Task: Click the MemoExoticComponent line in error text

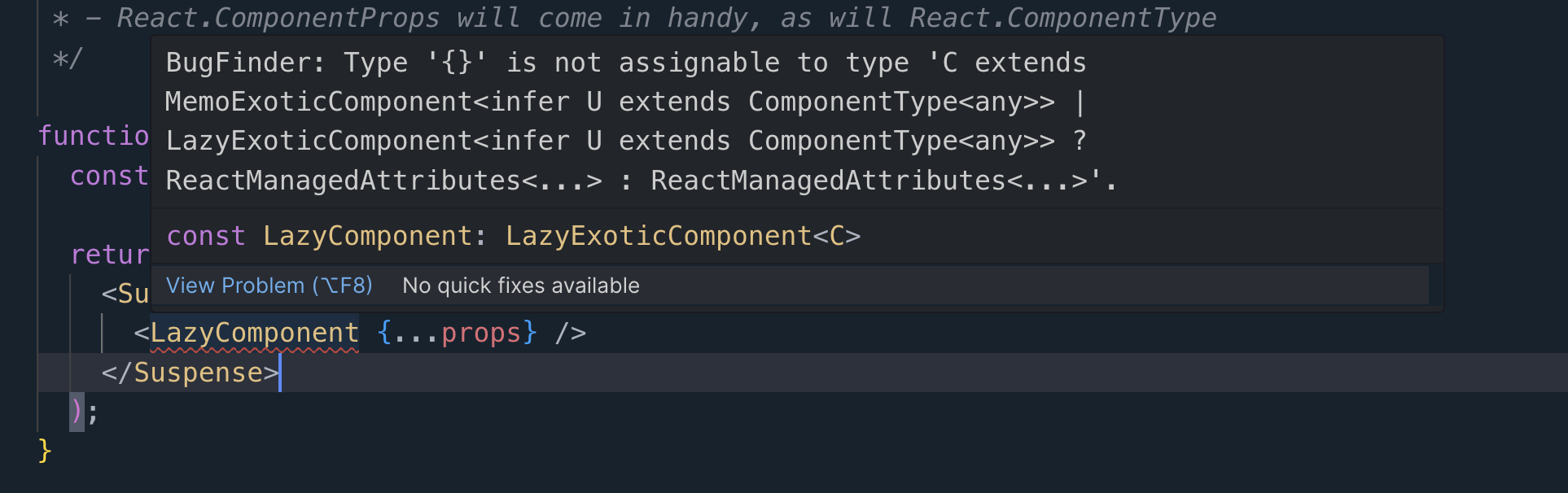Action: [625, 102]
